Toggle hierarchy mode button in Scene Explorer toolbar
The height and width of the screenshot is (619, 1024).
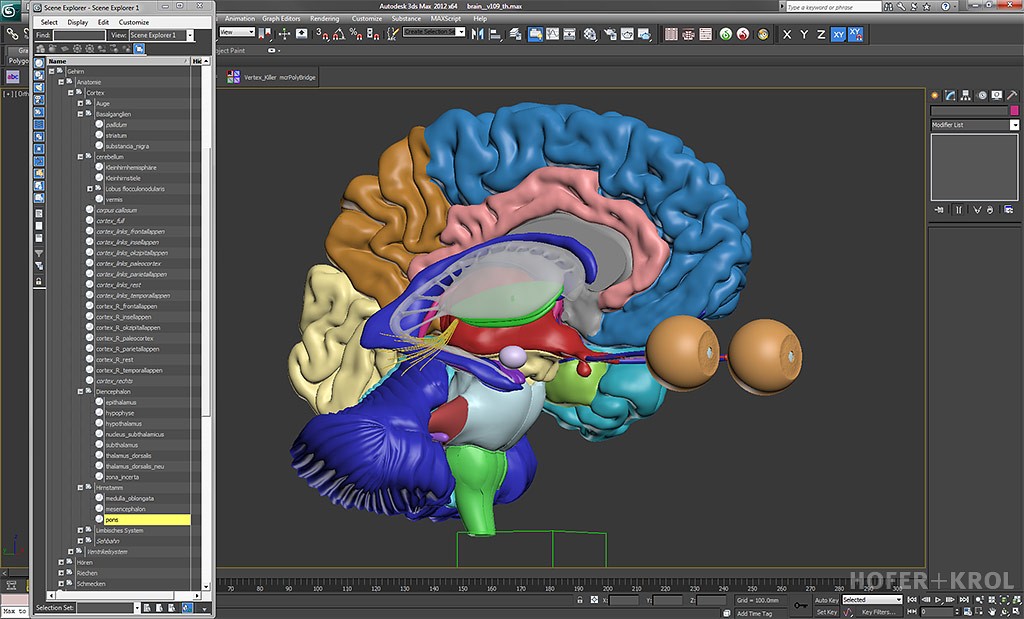[x=139, y=48]
